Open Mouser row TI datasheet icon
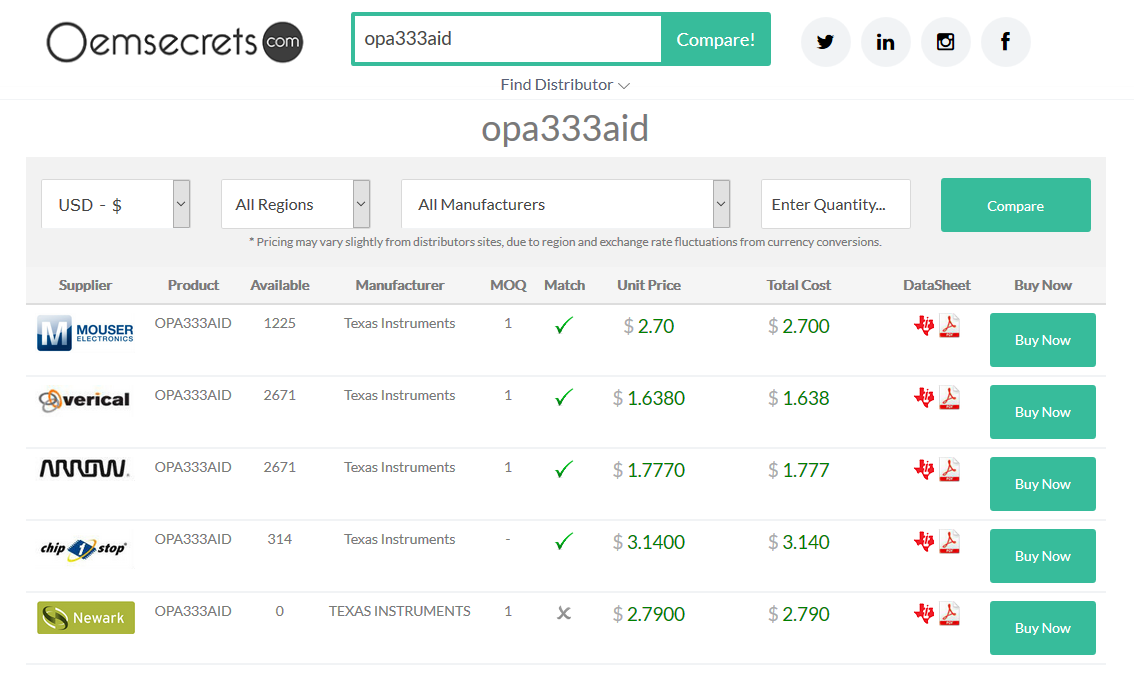 (924, 325)
